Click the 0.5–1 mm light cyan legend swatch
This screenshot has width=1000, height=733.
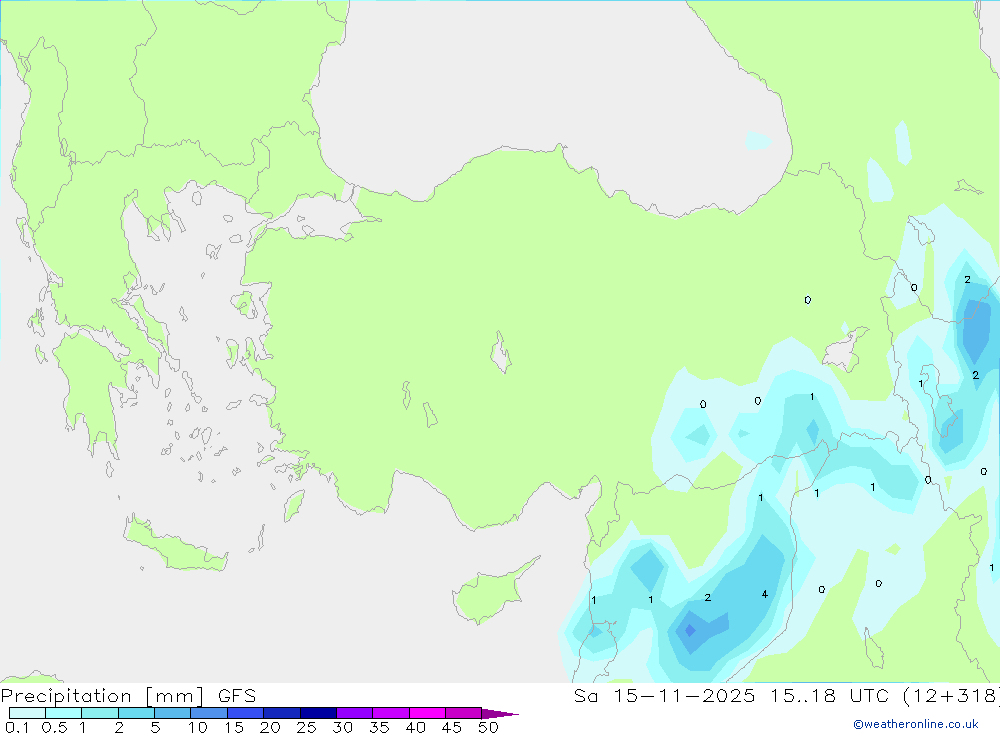(x=63, y=713)
